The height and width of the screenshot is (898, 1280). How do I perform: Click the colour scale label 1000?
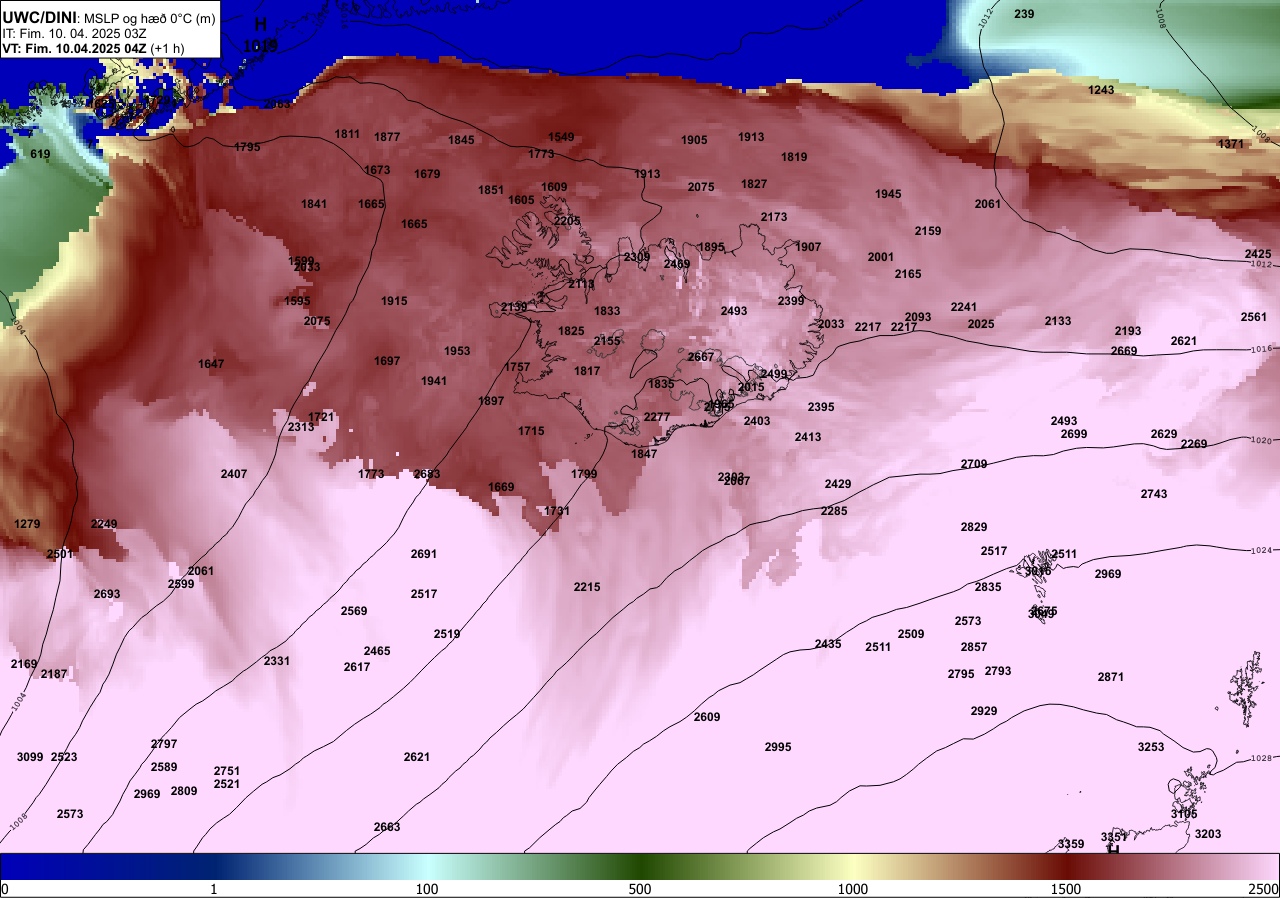pyautogui.click(x=852, y=889)
